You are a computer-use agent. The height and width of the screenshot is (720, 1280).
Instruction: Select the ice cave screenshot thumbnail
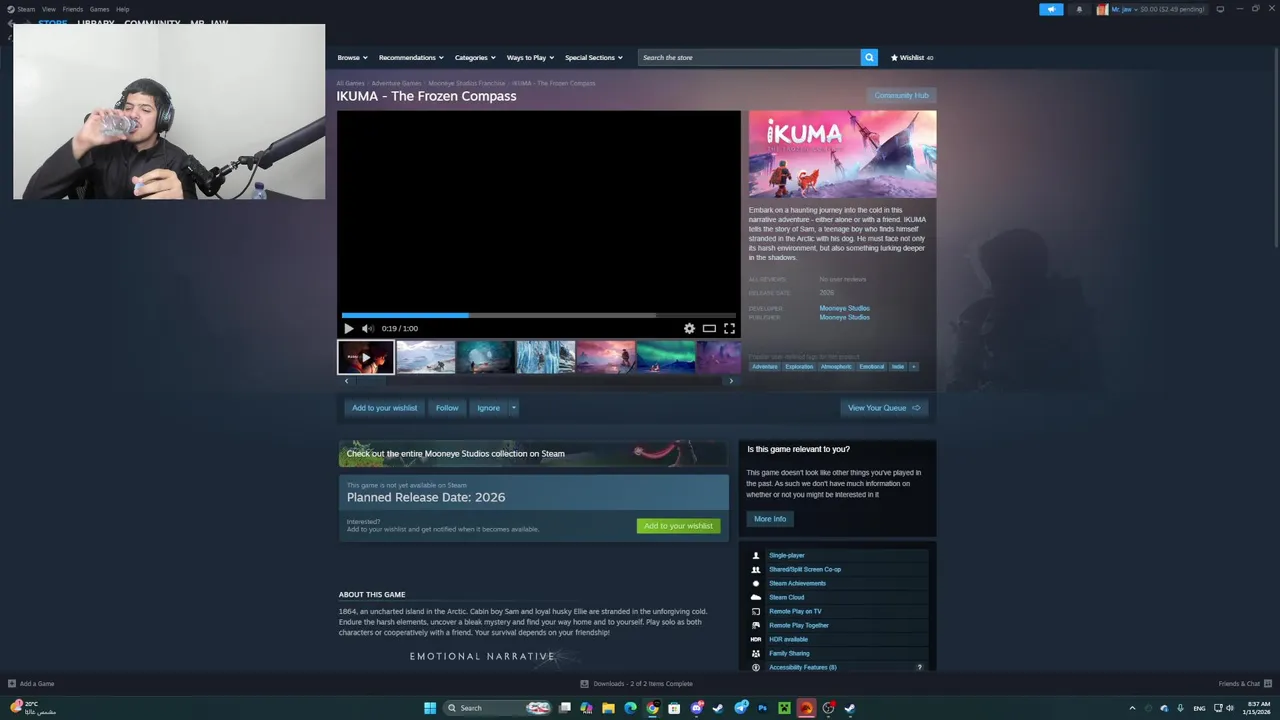click(x=485, y=357)
